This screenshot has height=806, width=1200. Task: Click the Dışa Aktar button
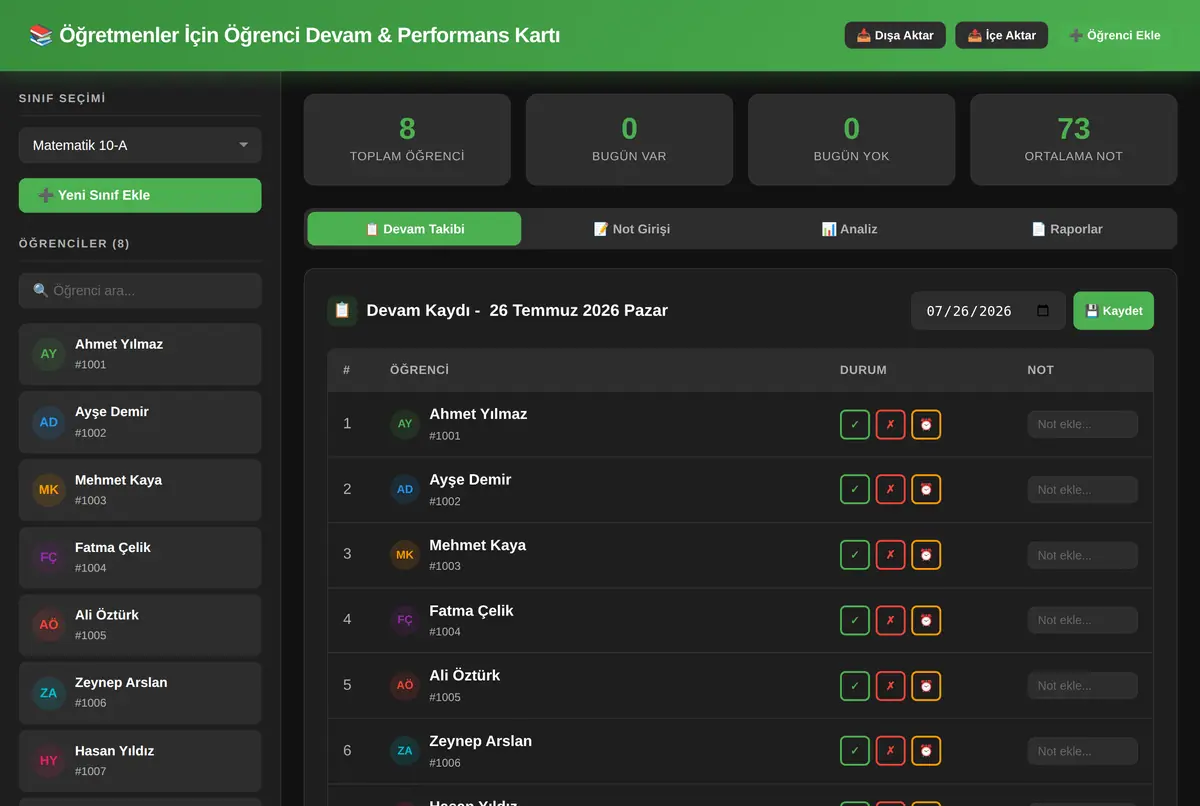coord(895,35)
